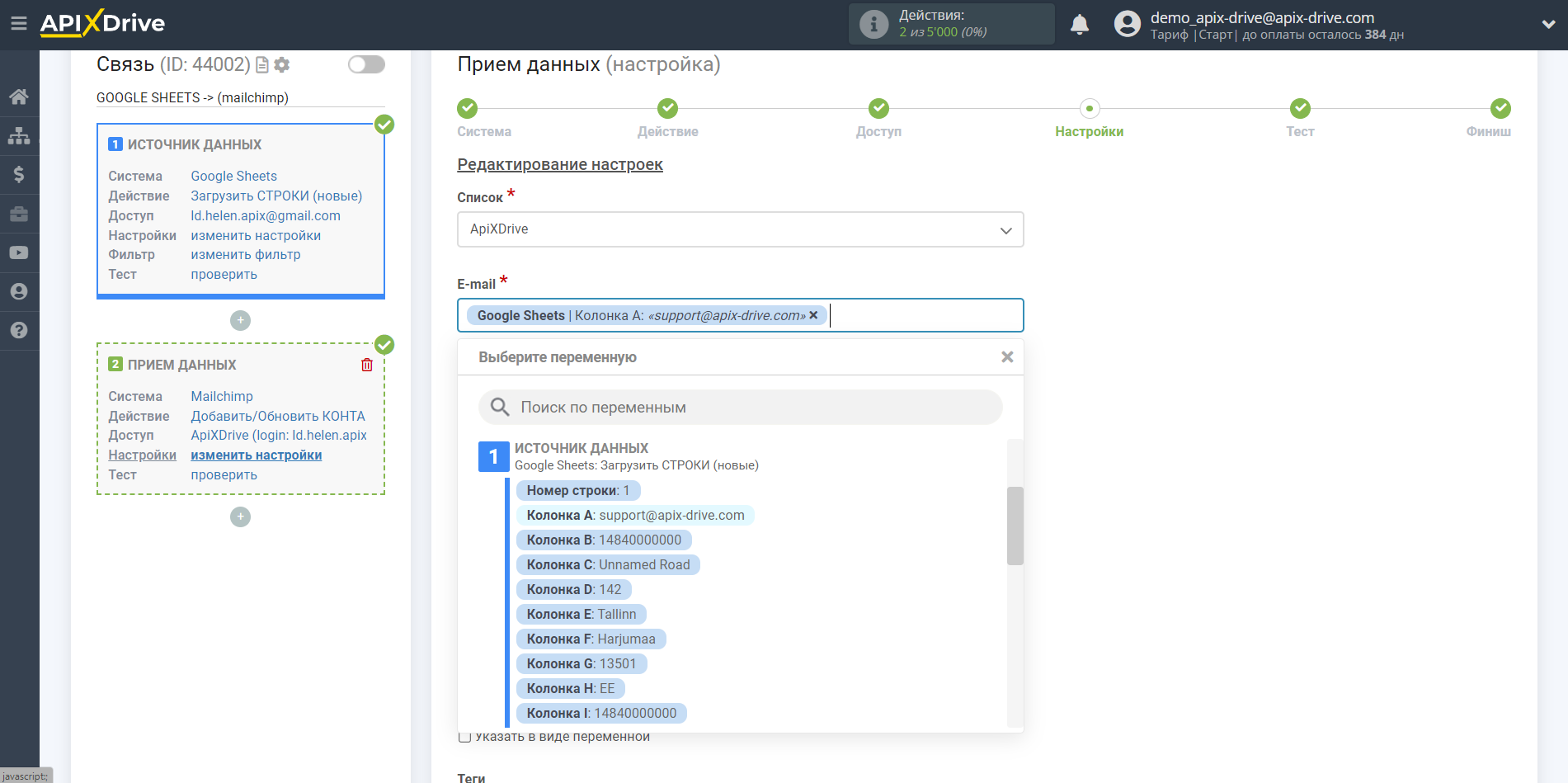Open 'ApiXDrive (login: ld.helen.apix' access link

(x=279, y=435)
